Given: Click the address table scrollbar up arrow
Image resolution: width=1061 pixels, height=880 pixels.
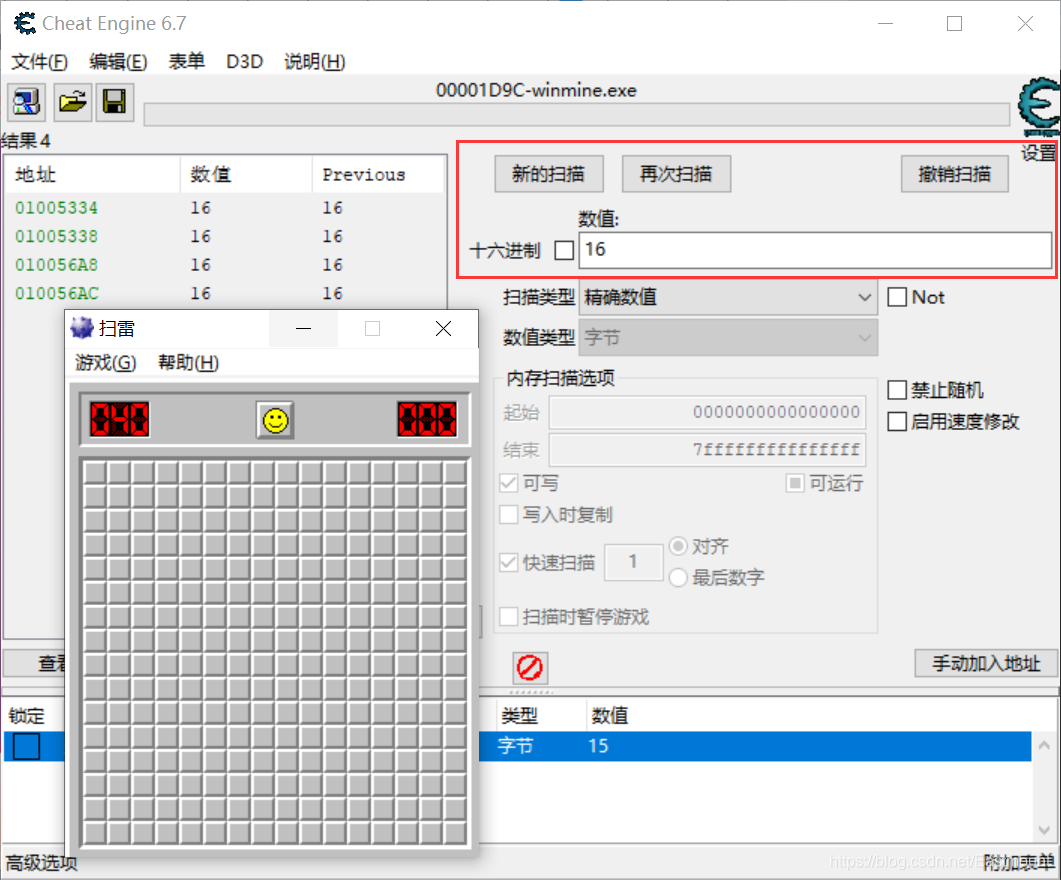Looking at the screenshot, I should click(x=1044, y=745).
